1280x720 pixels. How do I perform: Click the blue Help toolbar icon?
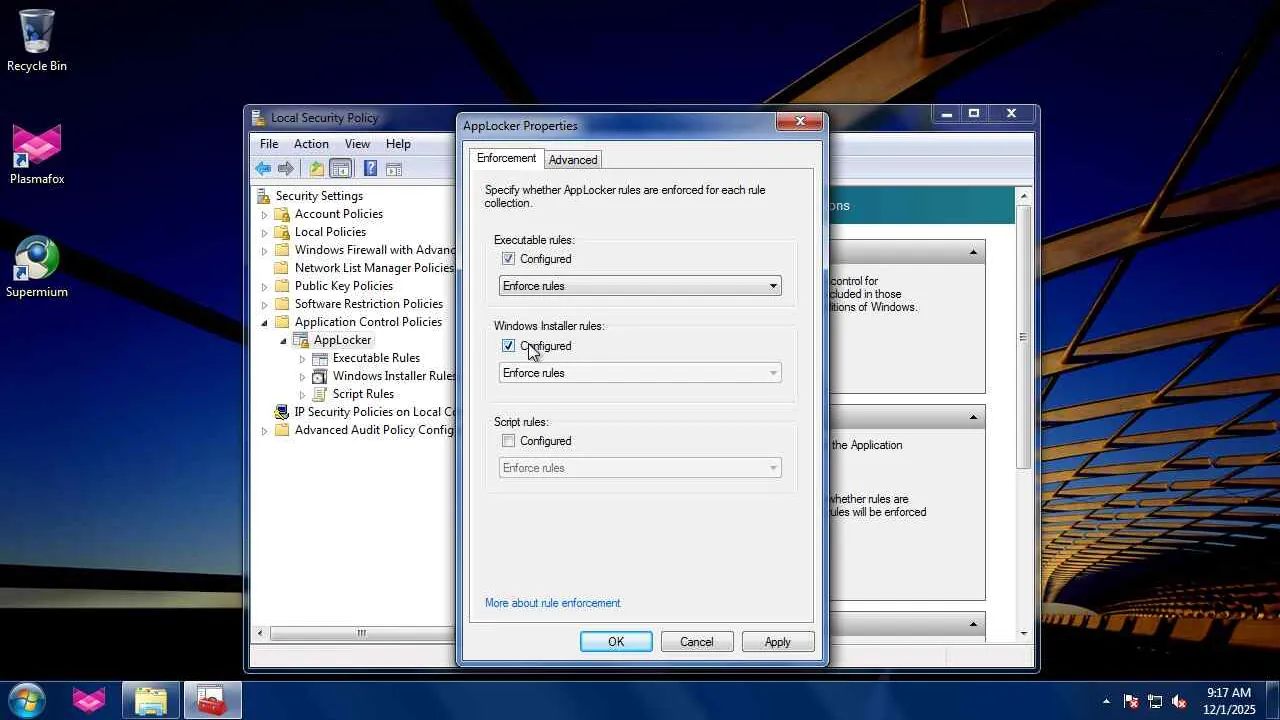click(x=370, y=169)
